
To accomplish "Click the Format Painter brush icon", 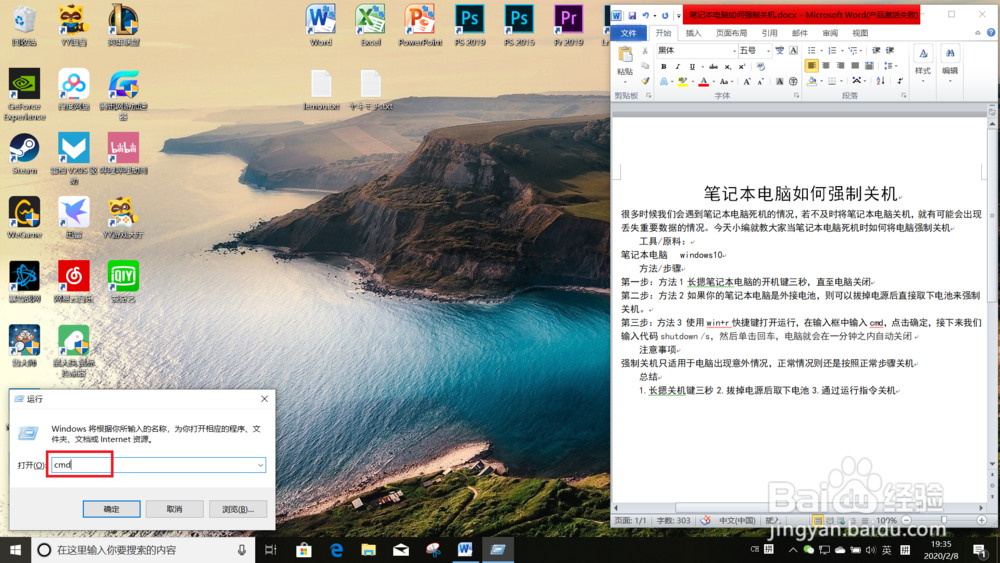I will coord(645,81).
